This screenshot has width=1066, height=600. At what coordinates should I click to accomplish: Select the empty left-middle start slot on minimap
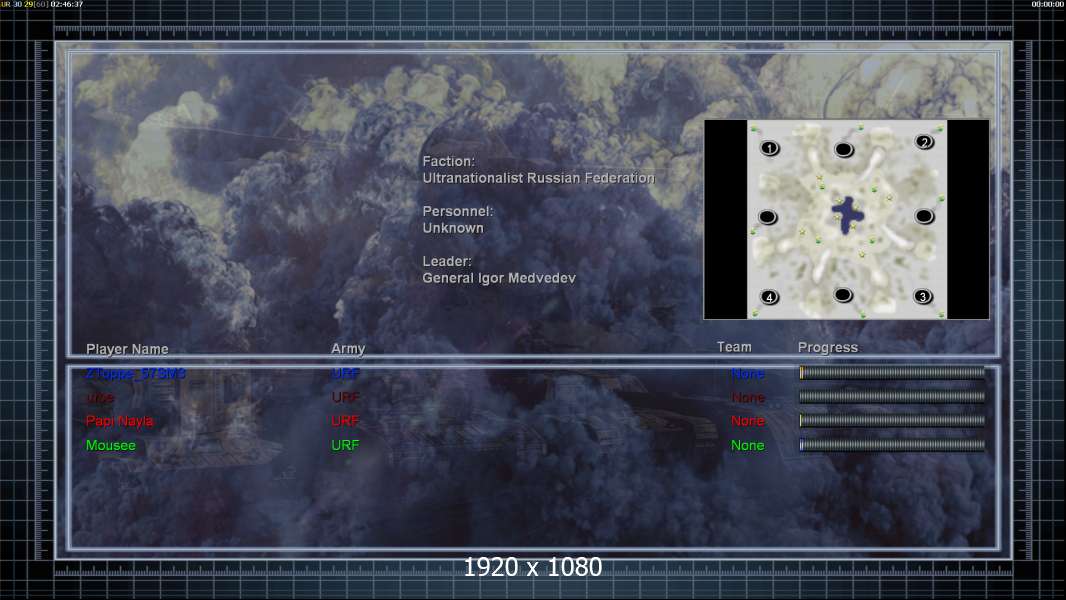(768, 217)
